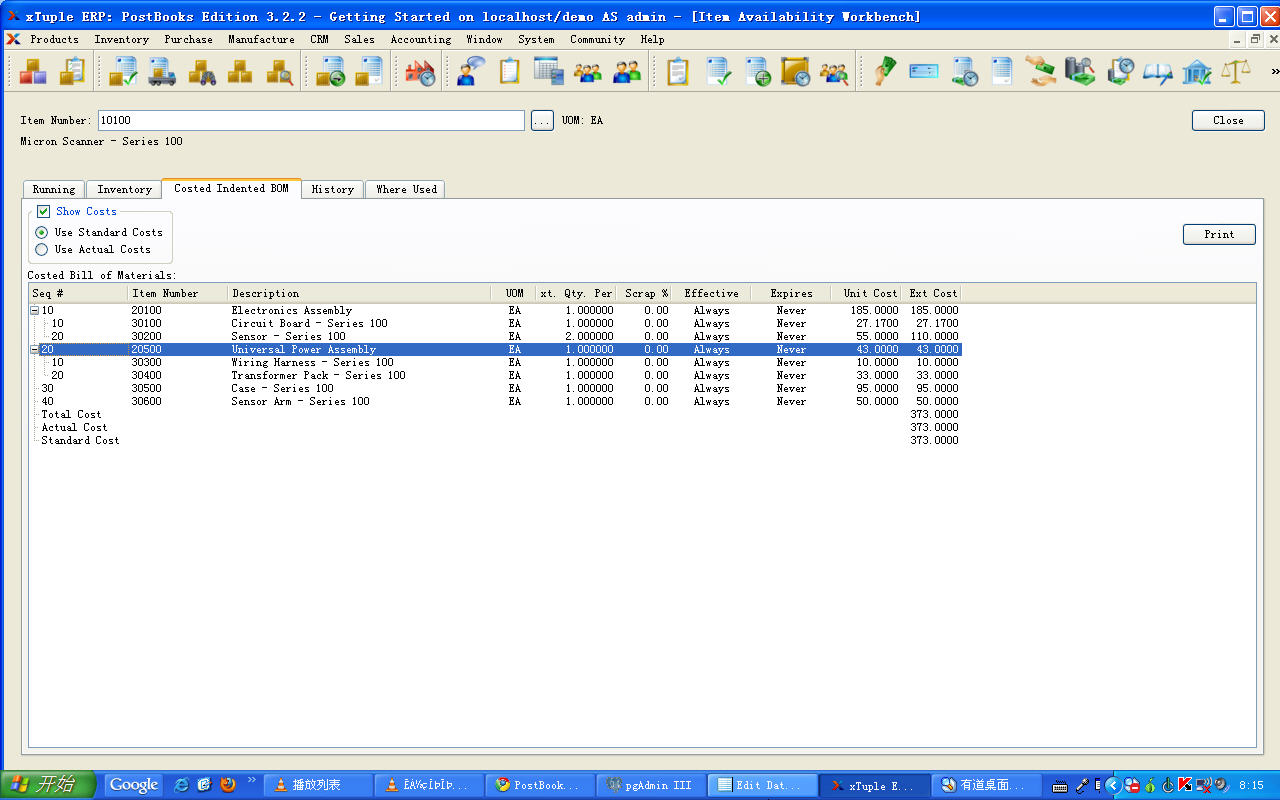Click the person with speech bubble icon
The image size is (1280, 800).
470,72
